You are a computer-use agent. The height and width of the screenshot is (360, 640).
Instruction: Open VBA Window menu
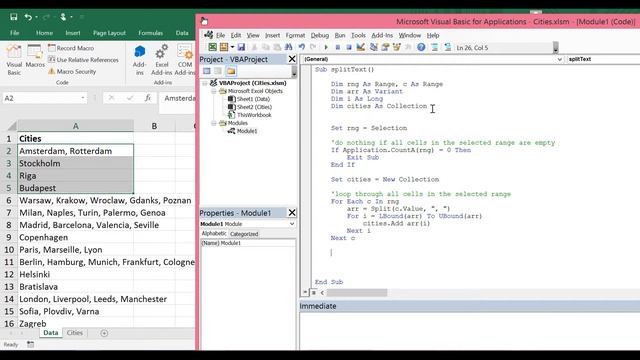click(409, 36)
